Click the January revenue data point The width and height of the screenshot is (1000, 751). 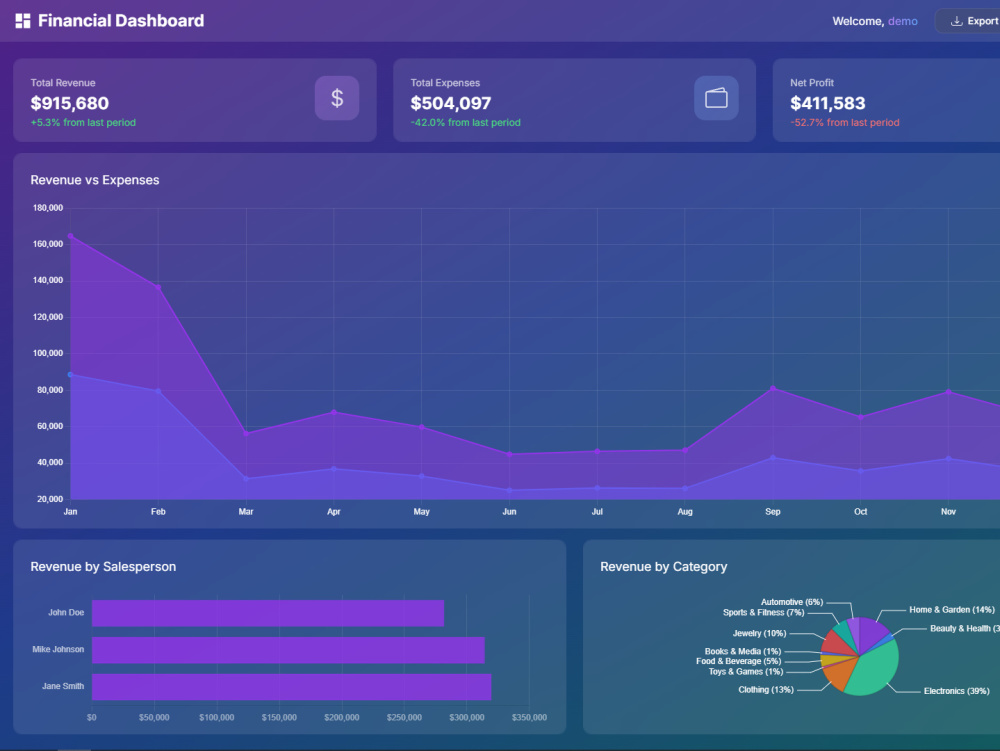(70, 236)
